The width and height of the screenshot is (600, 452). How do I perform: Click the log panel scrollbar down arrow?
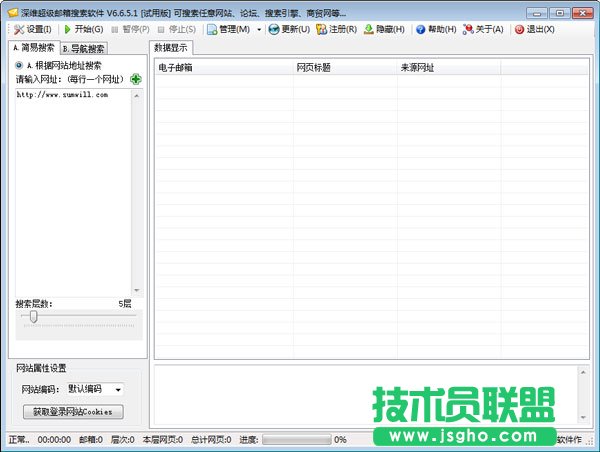point(583,417)
